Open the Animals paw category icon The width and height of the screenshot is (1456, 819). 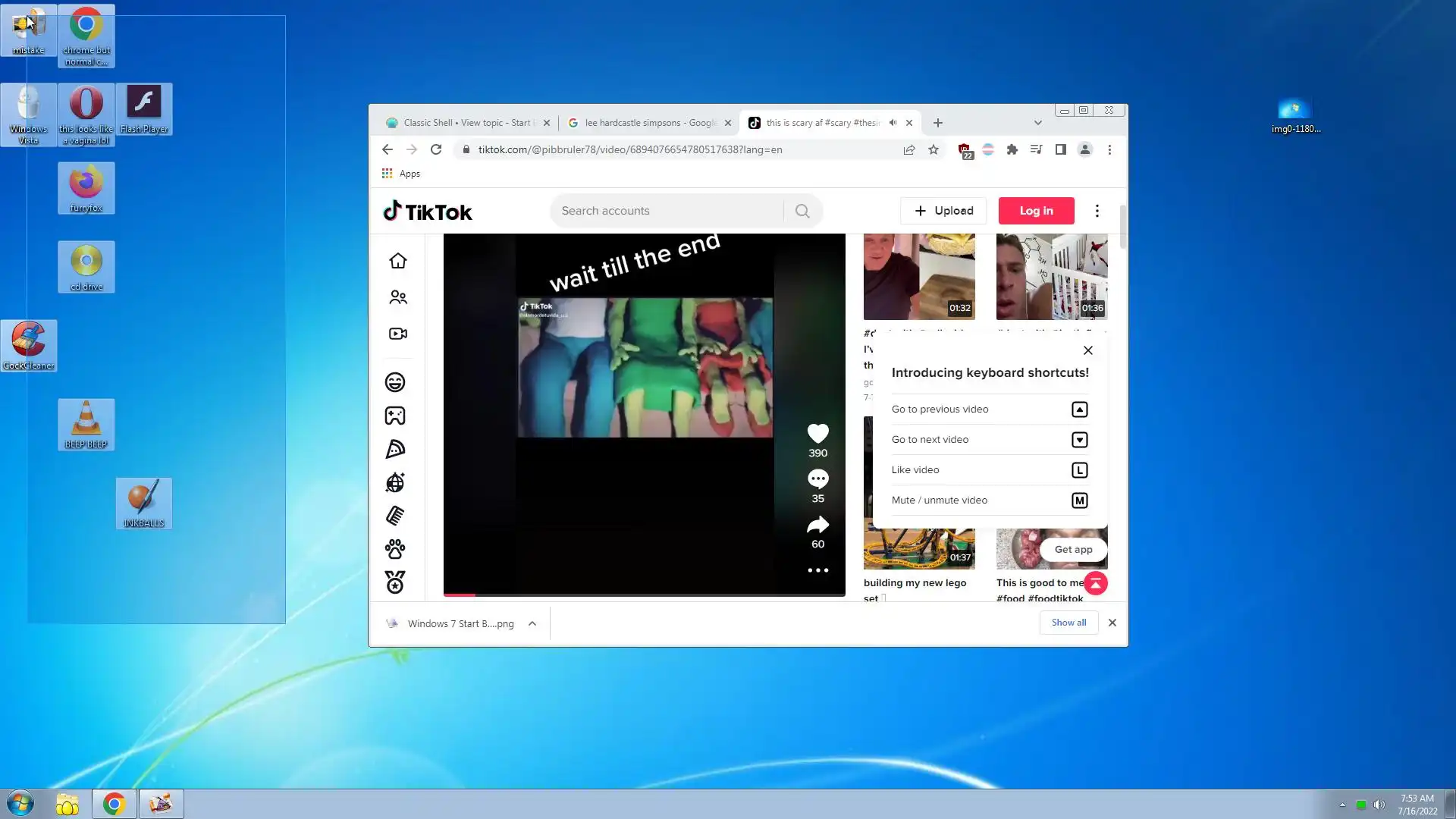pyautogui.click(x=395, y=548)
